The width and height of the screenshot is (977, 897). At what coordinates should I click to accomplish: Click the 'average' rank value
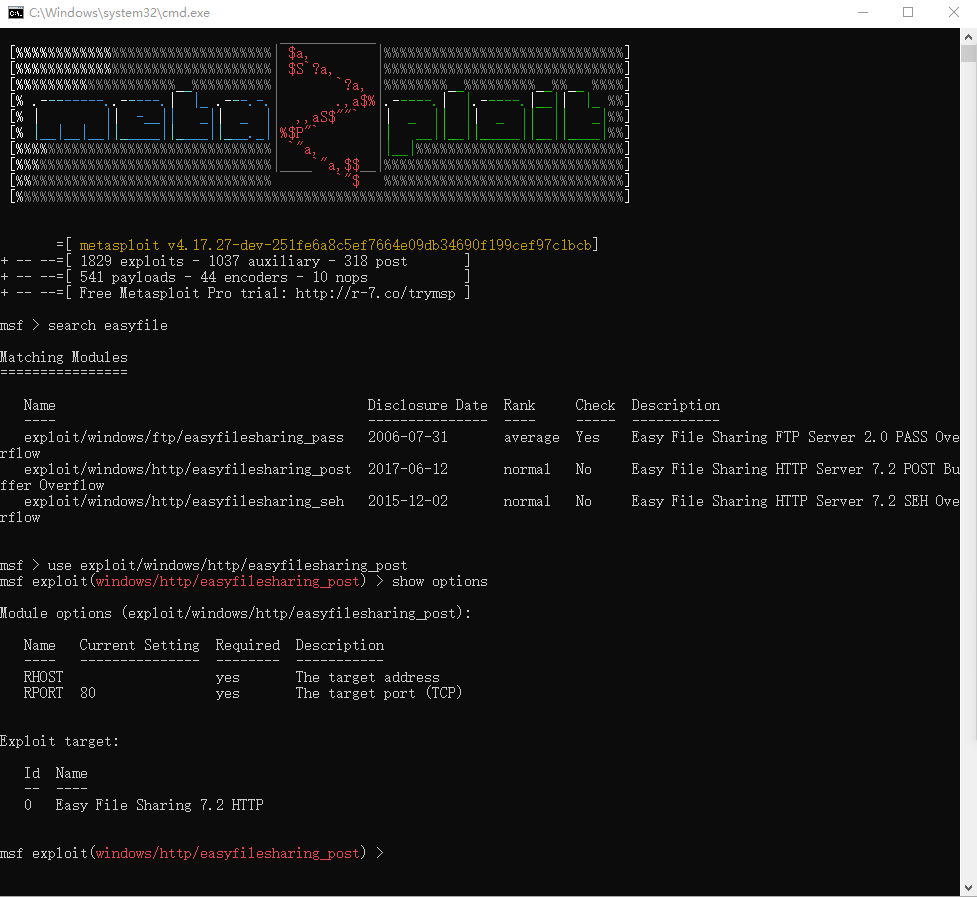coord(531,438)
